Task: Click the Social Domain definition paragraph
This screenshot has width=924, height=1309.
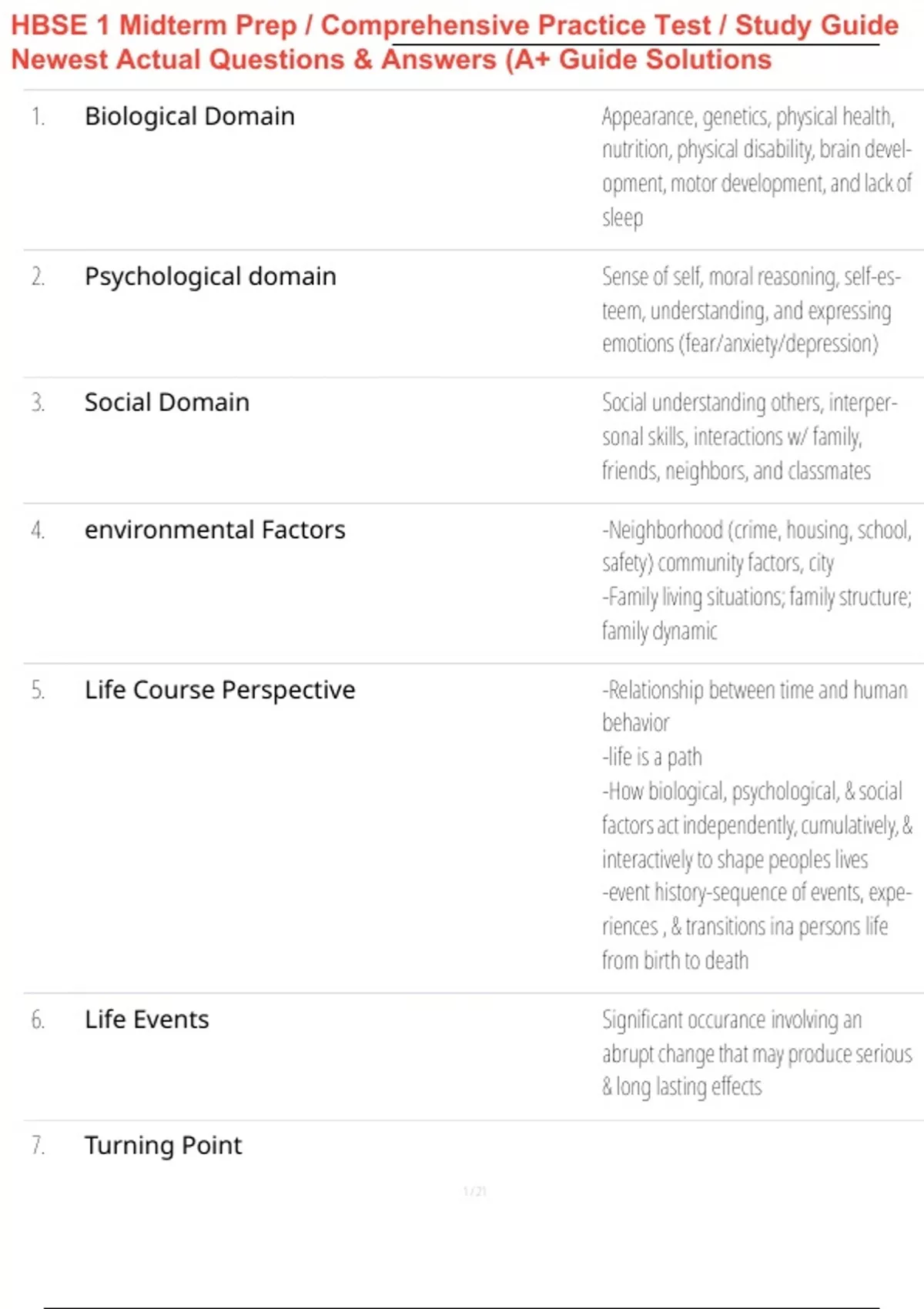Action: click(x=749, y=437)
